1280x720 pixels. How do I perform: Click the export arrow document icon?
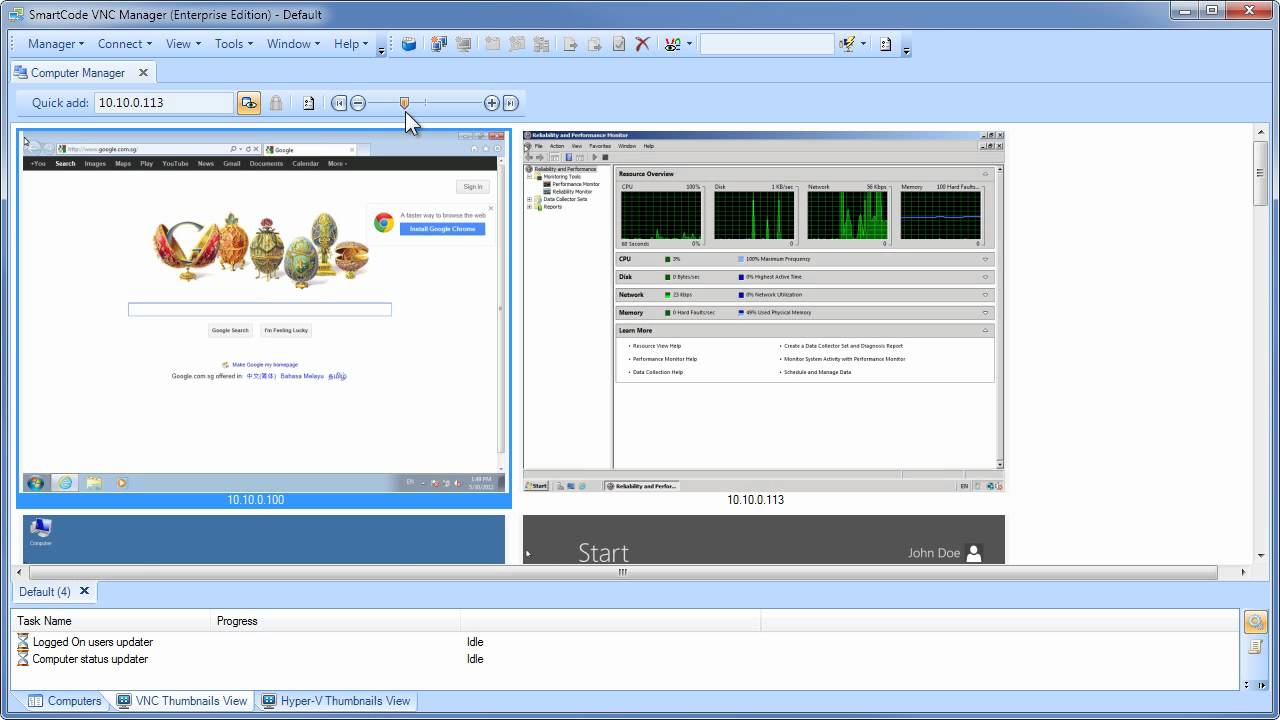coord(570,44)
